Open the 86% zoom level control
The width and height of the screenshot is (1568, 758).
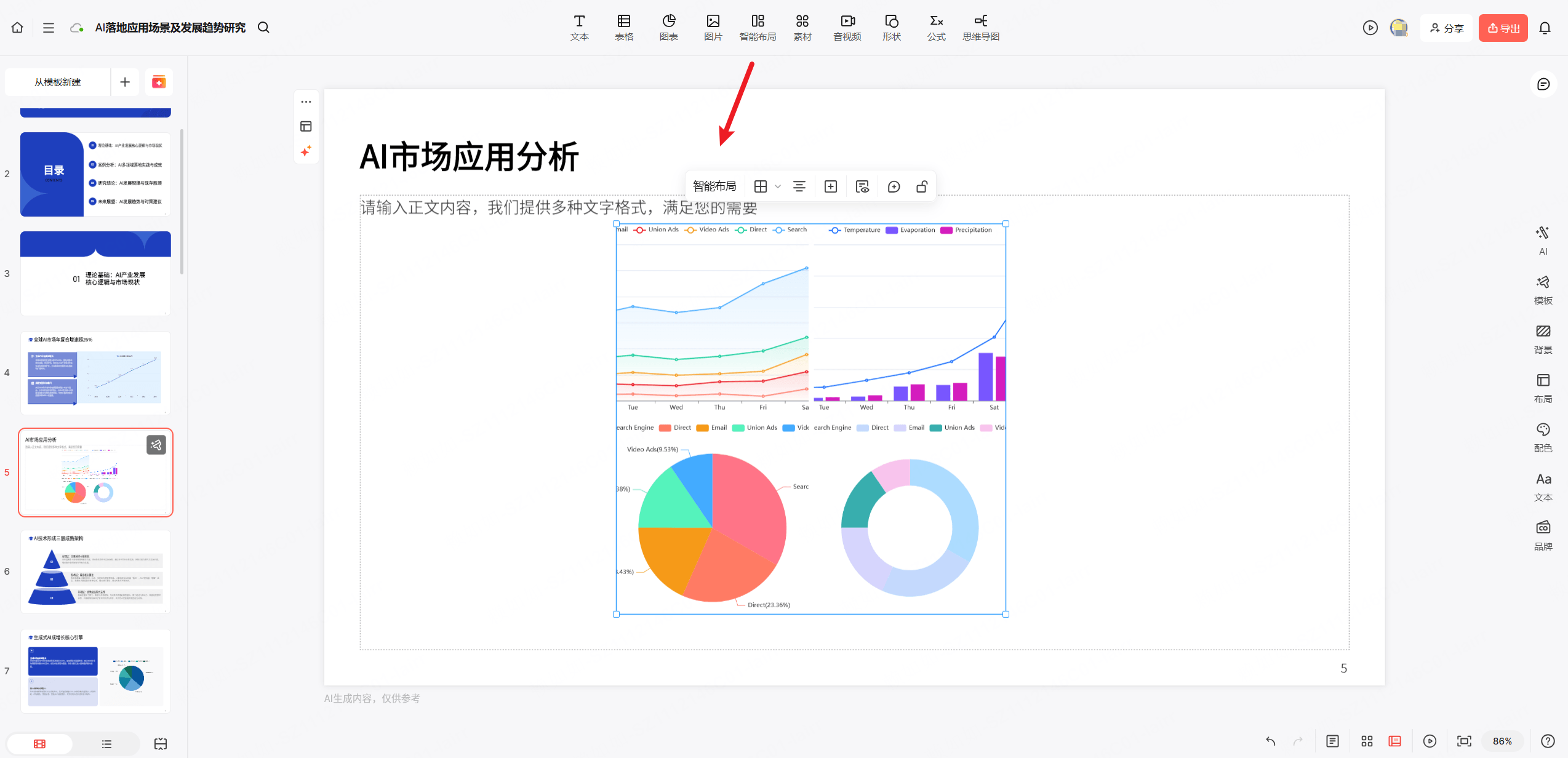coord(1502,741)
